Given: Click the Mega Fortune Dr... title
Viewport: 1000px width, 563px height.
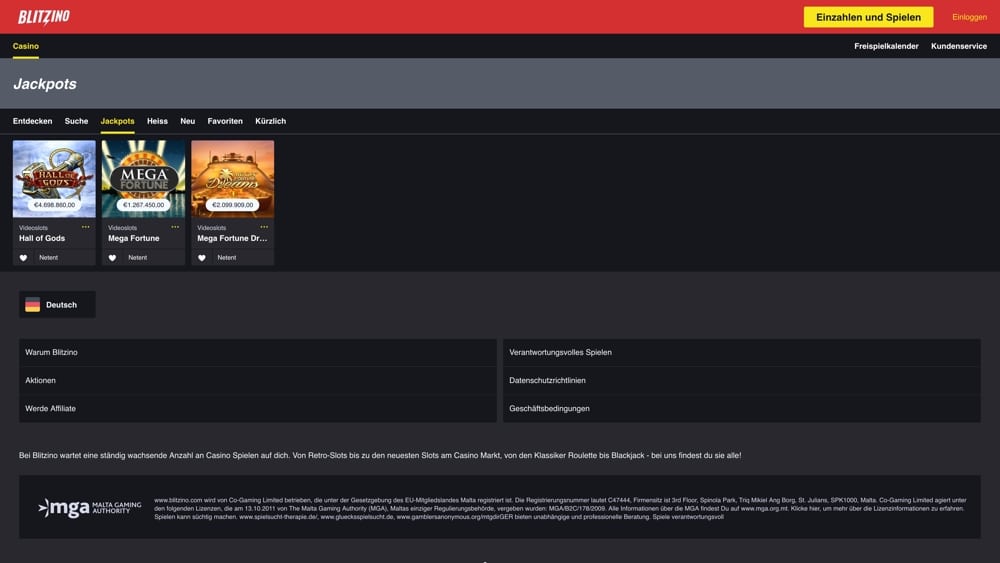Looking at the screenshot, I should pyautogui.click(x=232, y=238).
